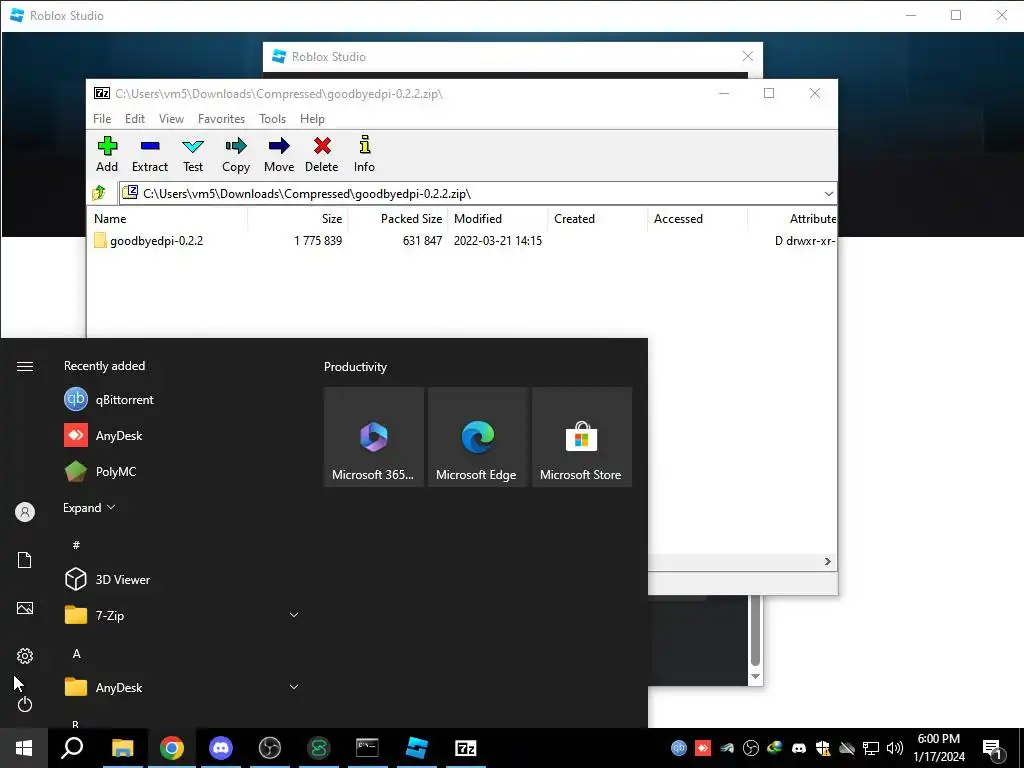Open the Microsoft 365 tile
This screenshot has width=1024, height=768.
tap(374, 437)
